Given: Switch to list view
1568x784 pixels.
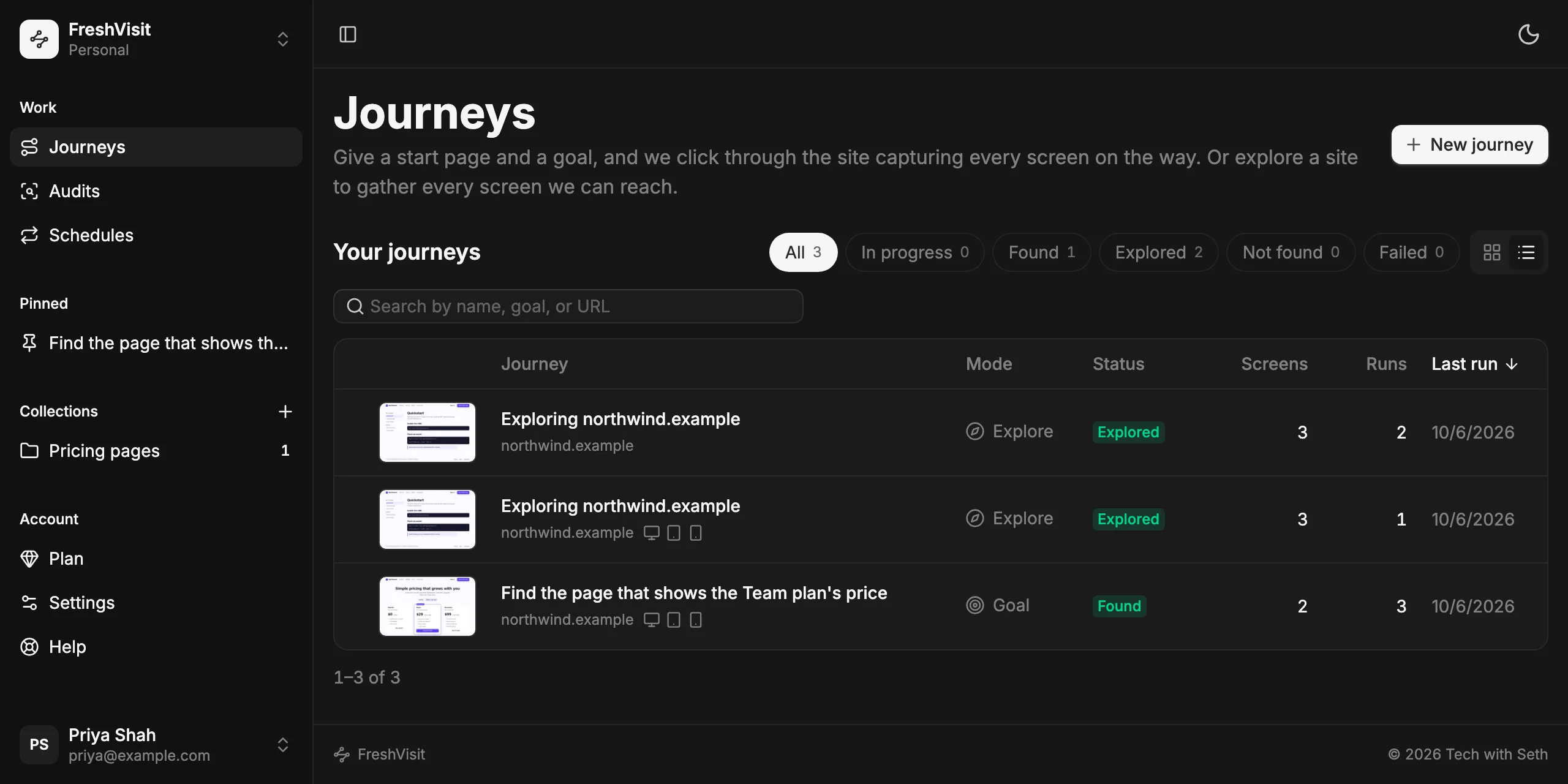Looking at the screenshot, I should (x=1526, y=252).
